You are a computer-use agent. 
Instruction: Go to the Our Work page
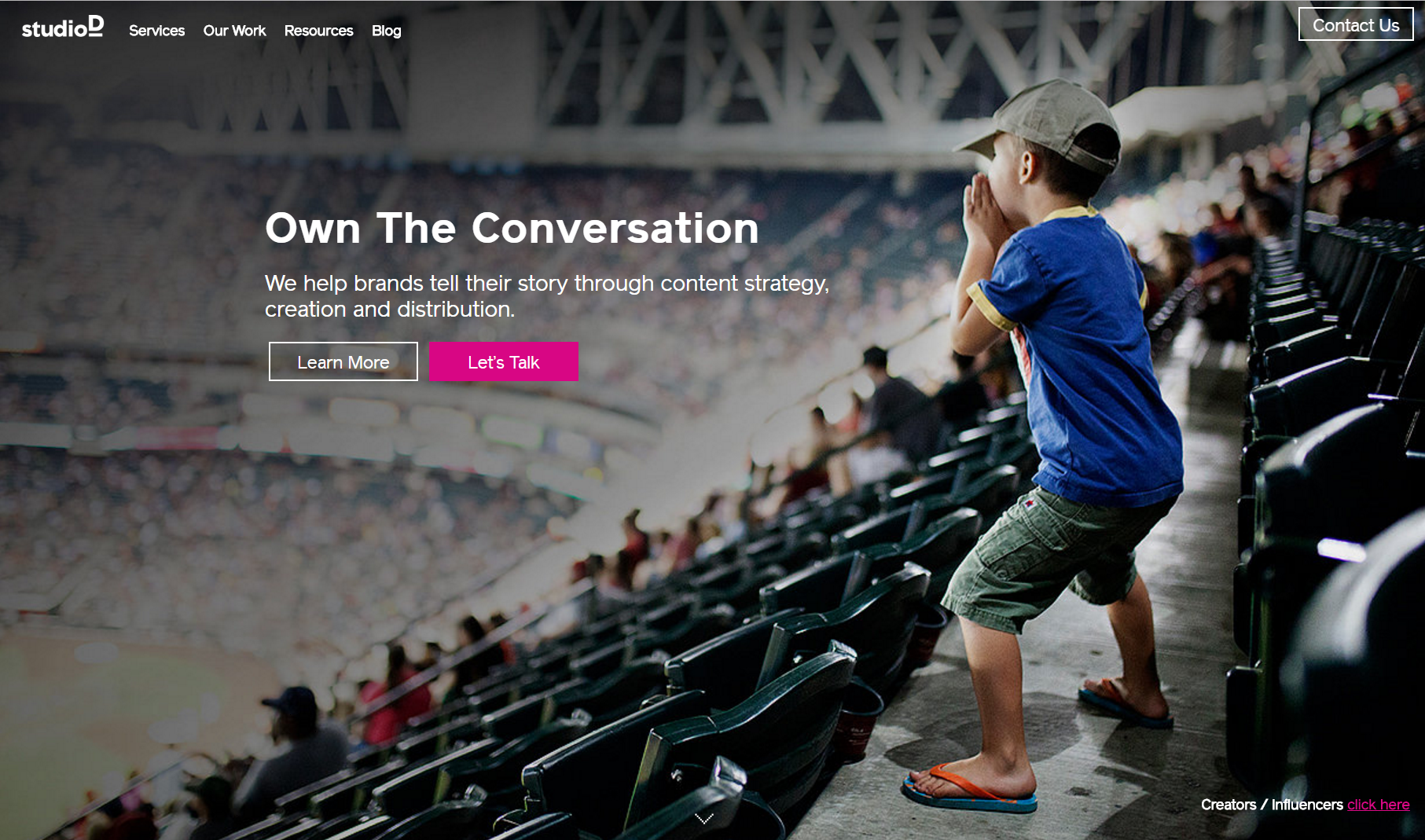234,31
